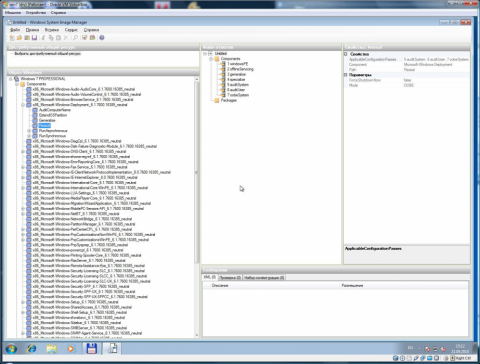The width and height of the screenshot is (480, 364).
Task: Click the Copy icon in the toolbar
Action: [51, 38]
